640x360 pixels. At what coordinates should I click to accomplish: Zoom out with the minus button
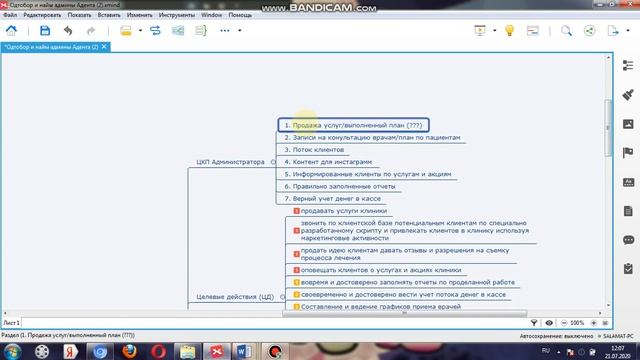click(x=564, y=323)
